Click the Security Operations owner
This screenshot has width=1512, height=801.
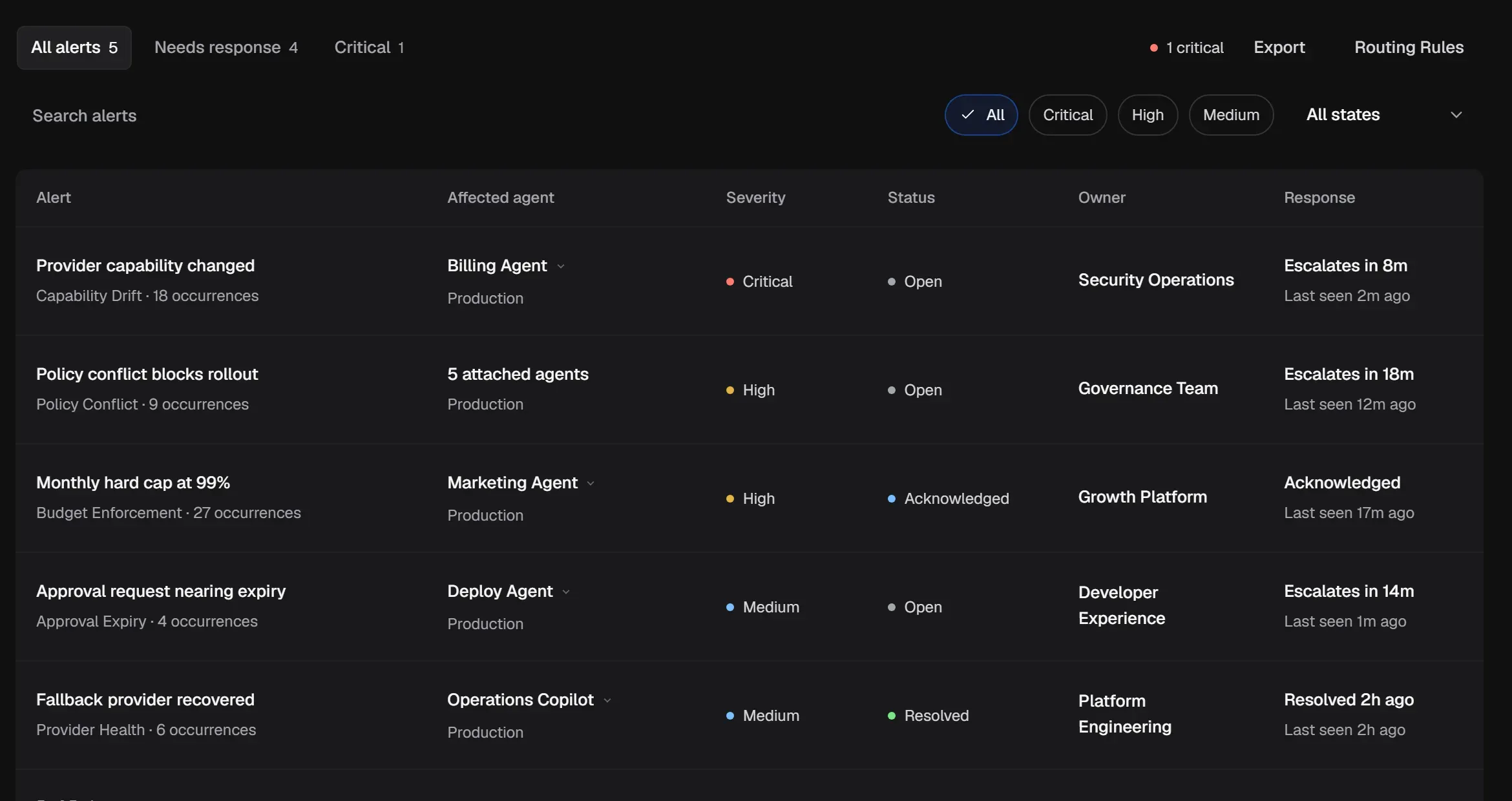pyautogui.click(x=1156, y=280)
